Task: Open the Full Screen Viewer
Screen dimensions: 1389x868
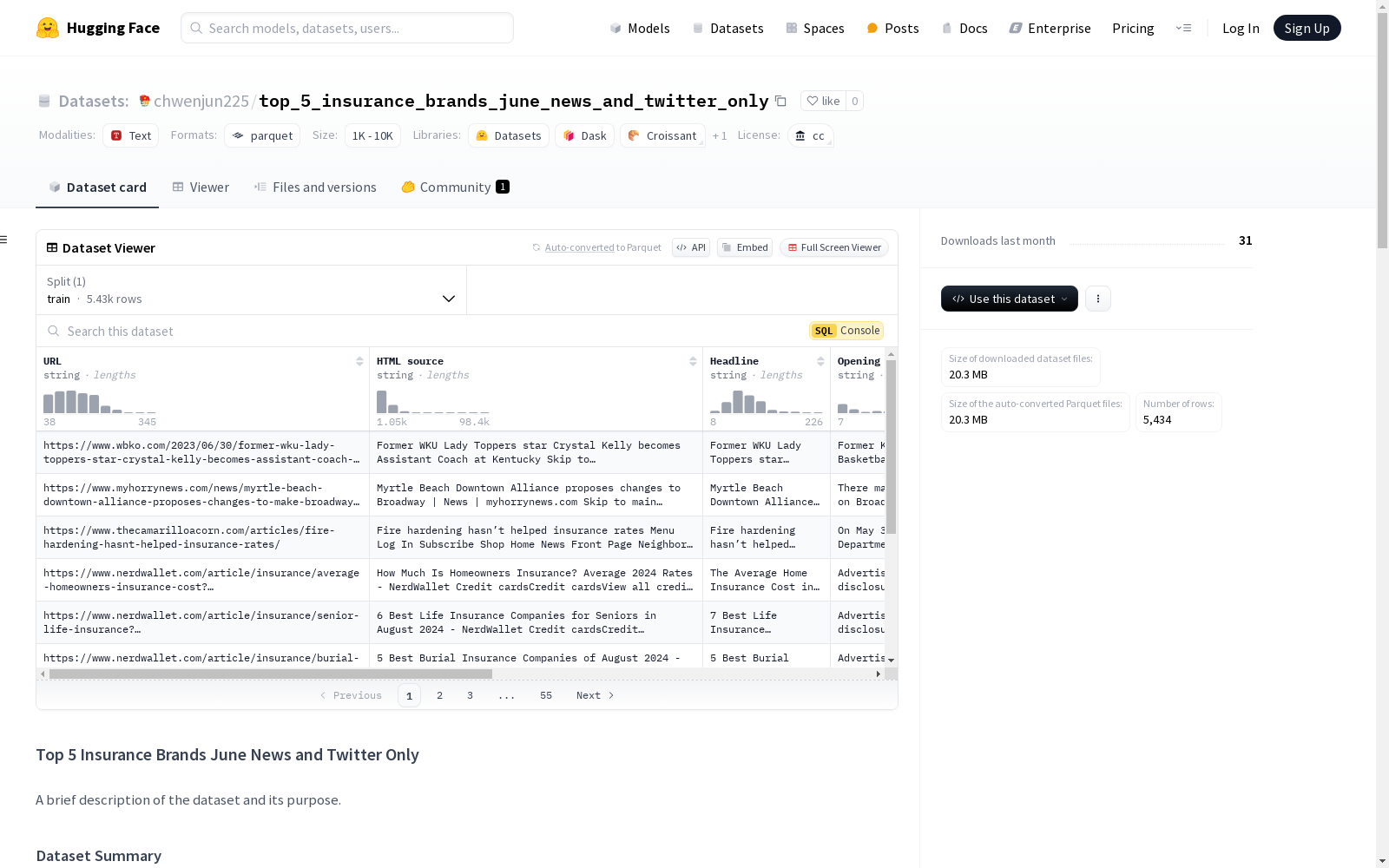Action: (834, 247)
